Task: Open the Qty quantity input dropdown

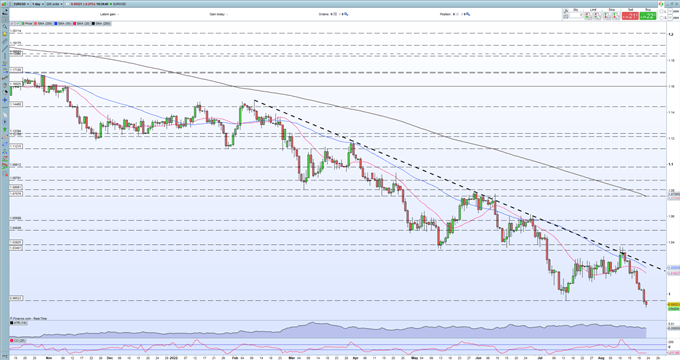Action: pos(575,15)
